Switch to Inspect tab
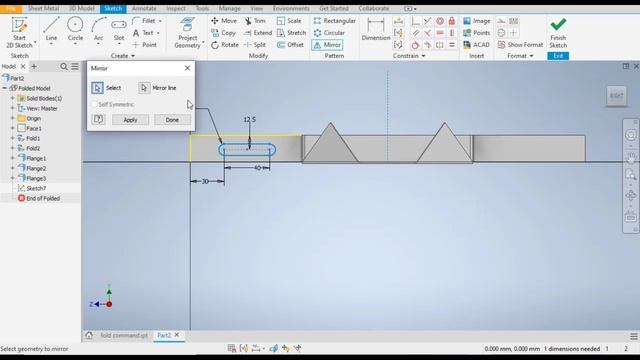 click(x=176, y=9)
